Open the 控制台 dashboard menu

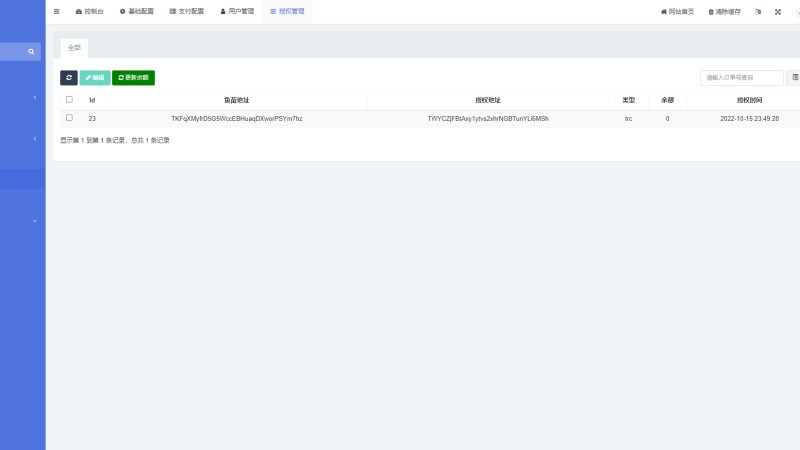tap(89, 11)
